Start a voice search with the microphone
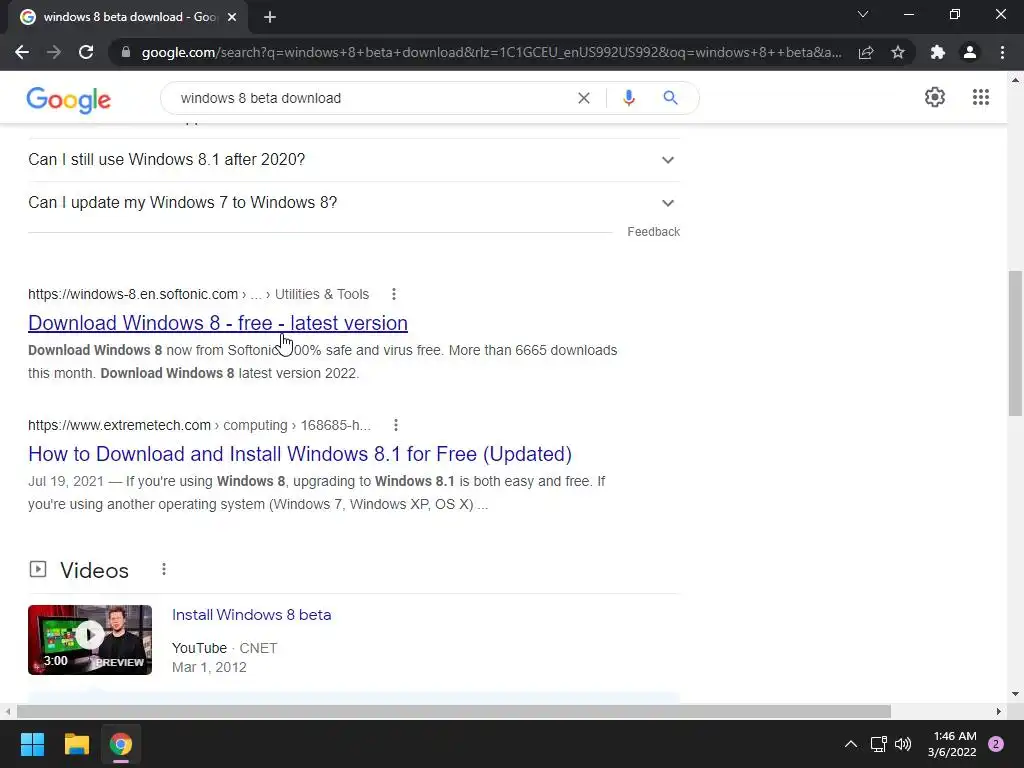1024x768 pixels. click(x=629, y=98)
